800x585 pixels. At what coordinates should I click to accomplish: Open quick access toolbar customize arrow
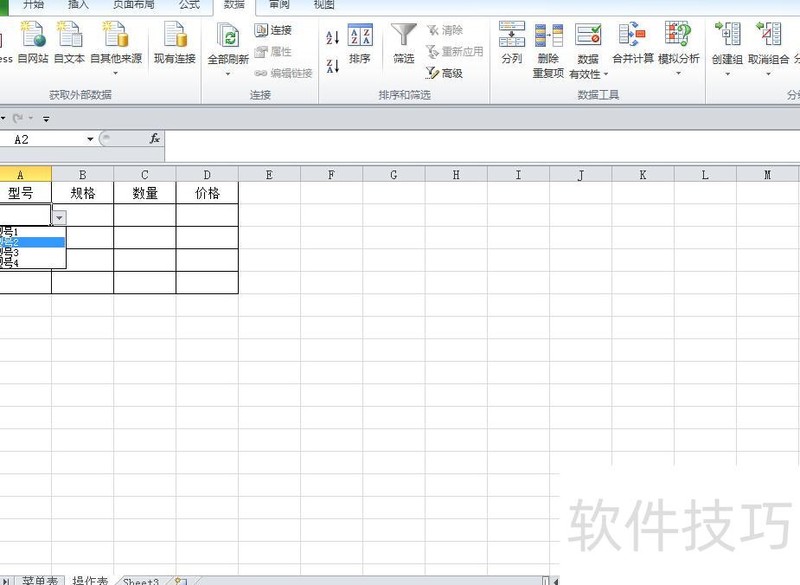(46, 119)
